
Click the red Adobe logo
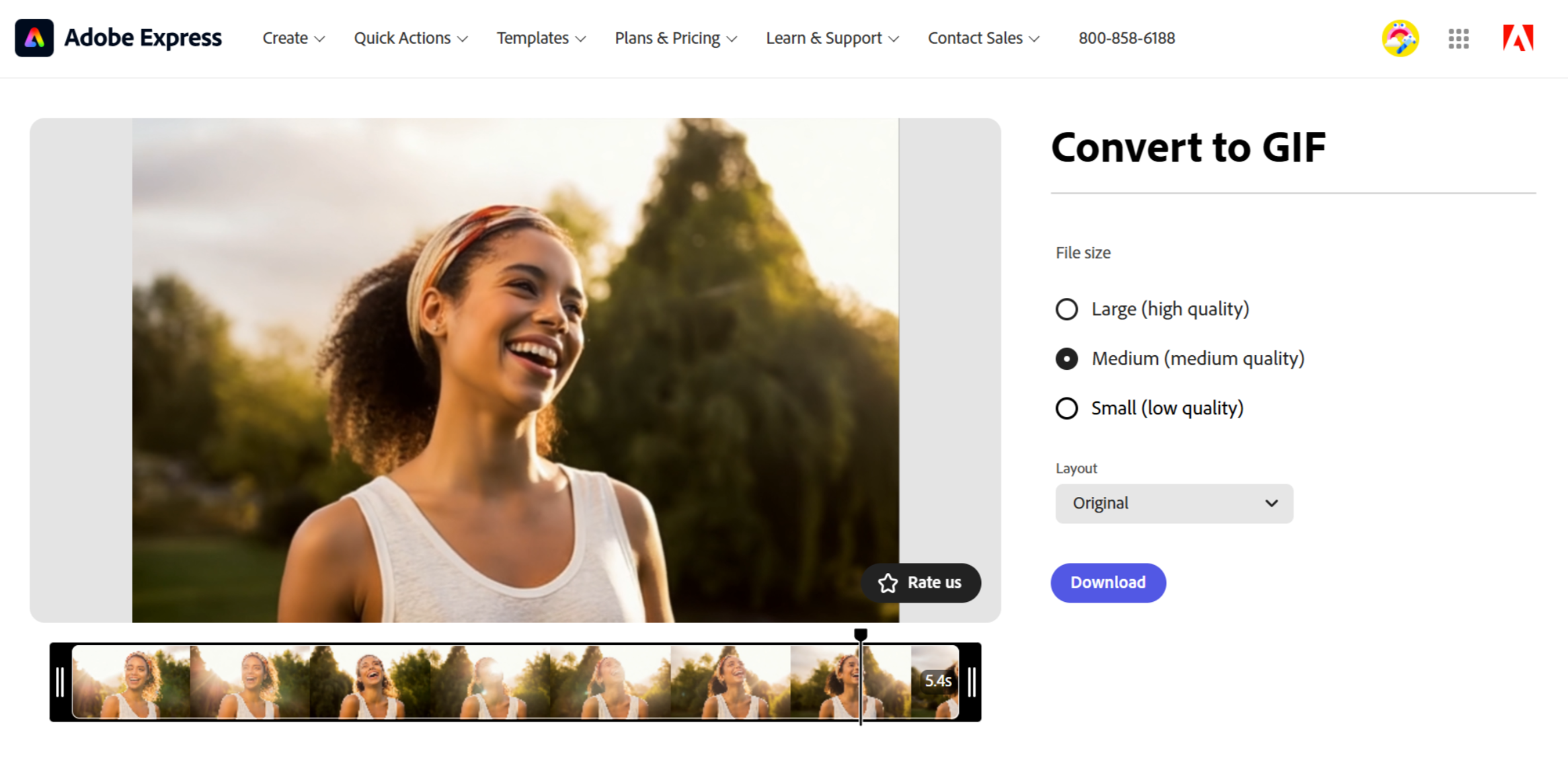pos(1517,38)
